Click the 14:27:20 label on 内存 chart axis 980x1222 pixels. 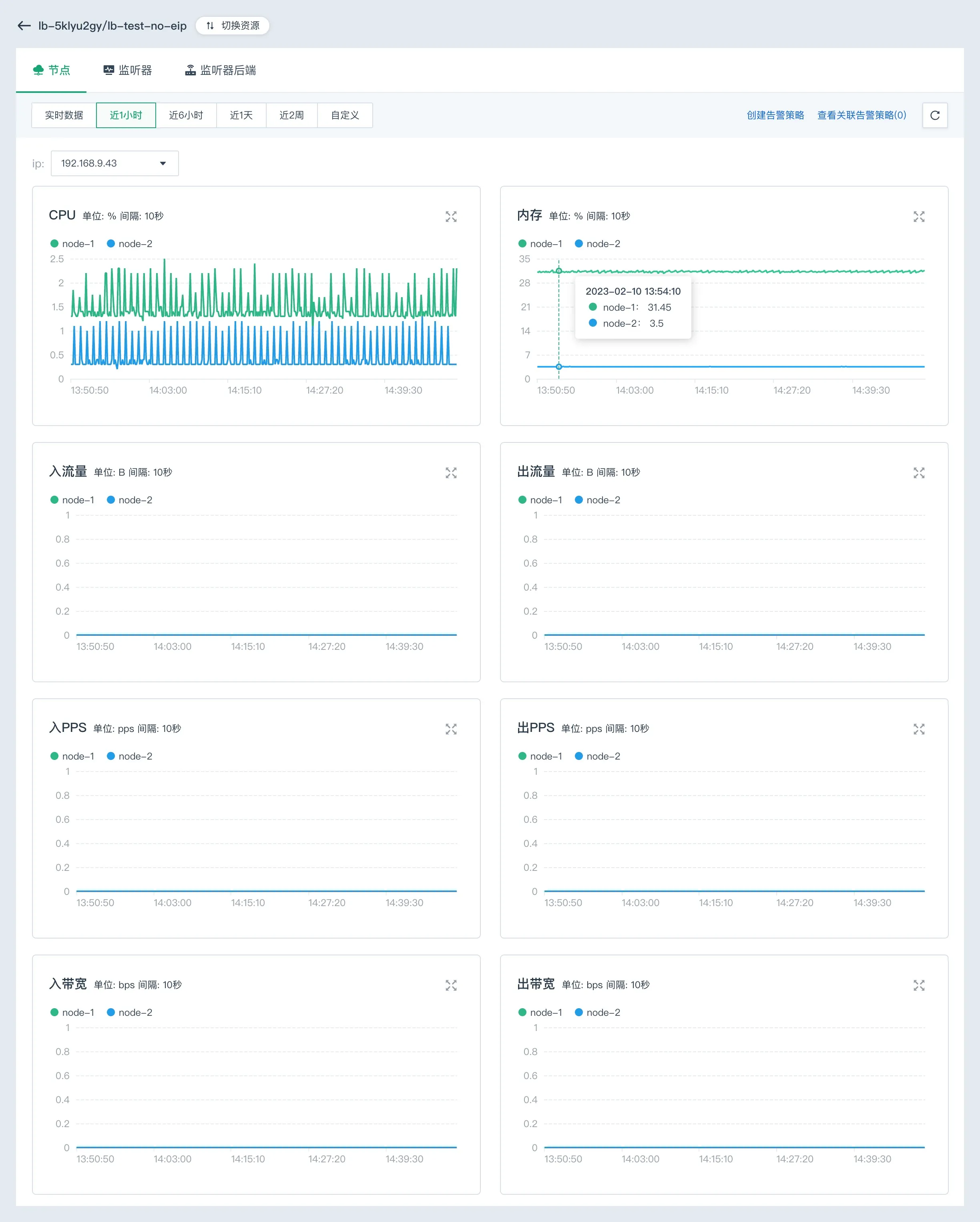tap(792, 390)
